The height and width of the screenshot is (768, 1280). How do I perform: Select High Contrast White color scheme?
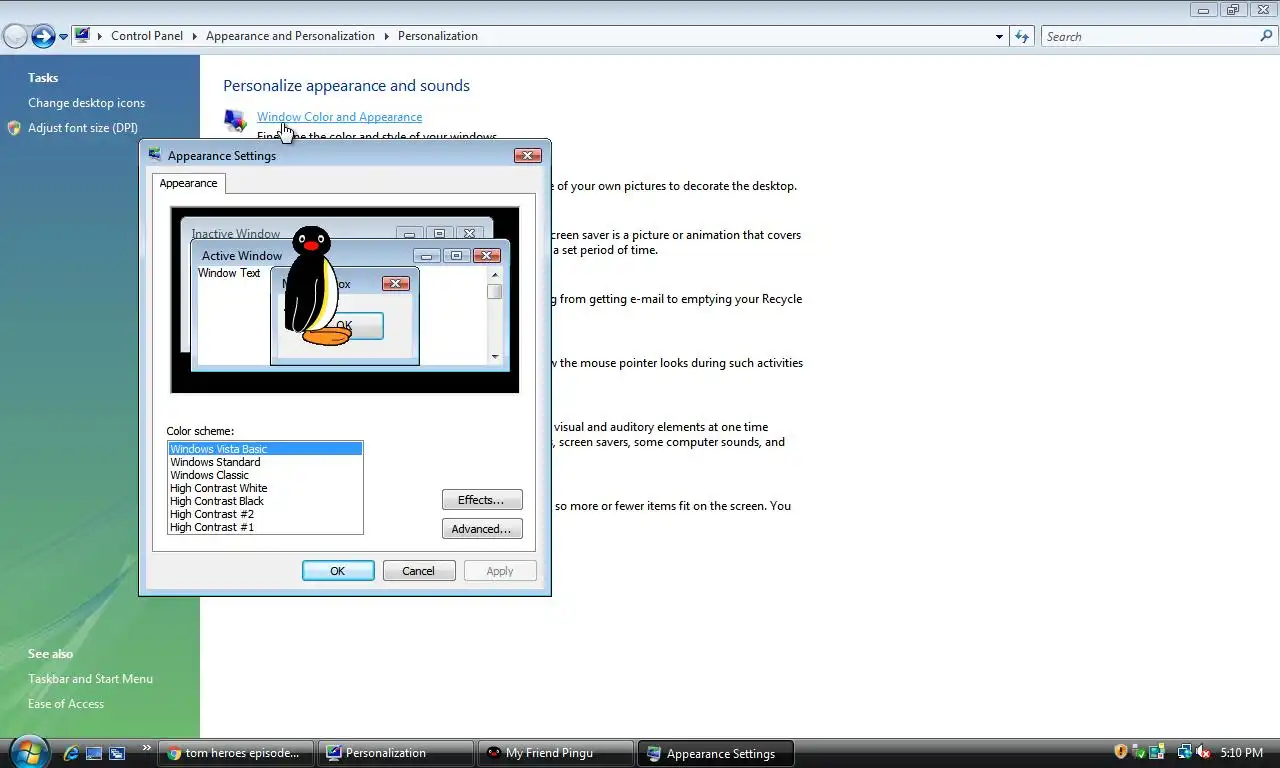265,488
